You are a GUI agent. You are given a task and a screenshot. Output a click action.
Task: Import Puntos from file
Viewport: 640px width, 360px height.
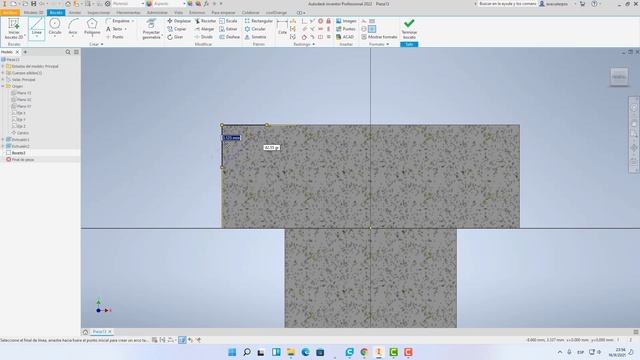tap(345, 29)
